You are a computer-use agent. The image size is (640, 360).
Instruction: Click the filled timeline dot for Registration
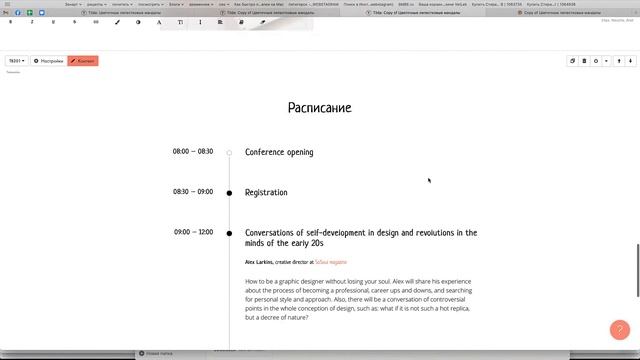[229, 193]
